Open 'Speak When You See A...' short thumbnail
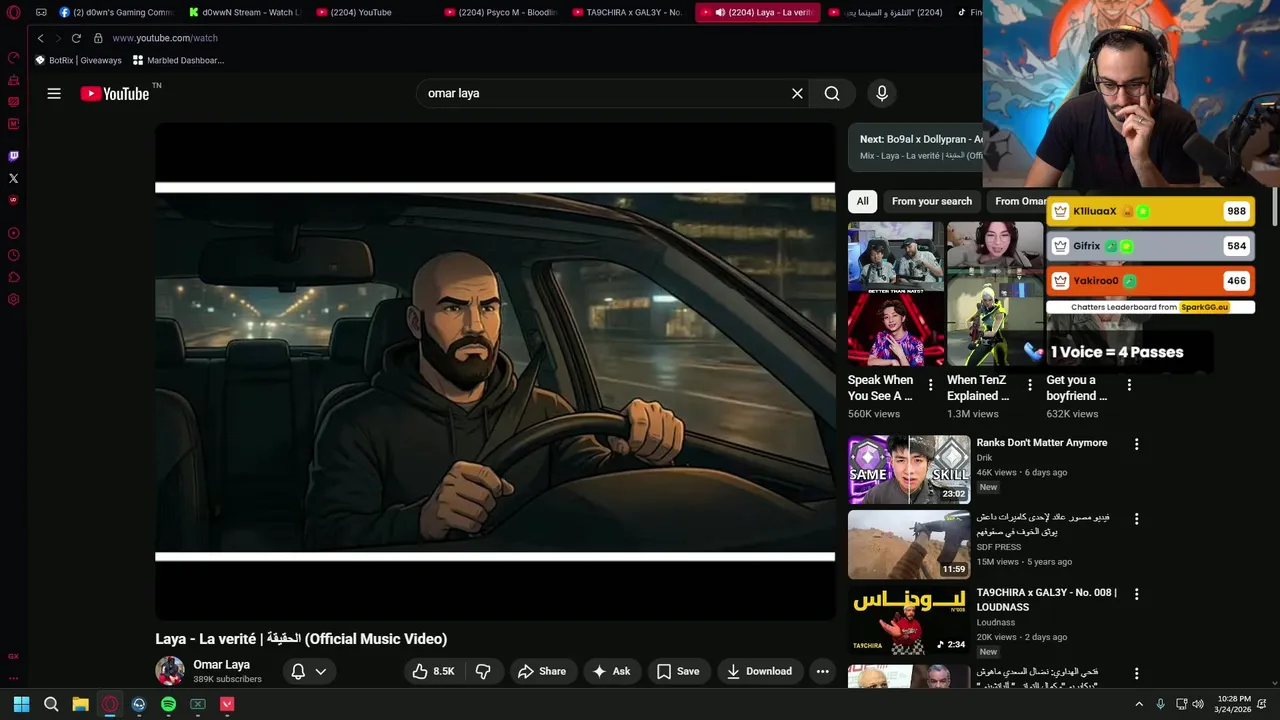Screen dimensions: 1280x720 (x=896, y=294)
